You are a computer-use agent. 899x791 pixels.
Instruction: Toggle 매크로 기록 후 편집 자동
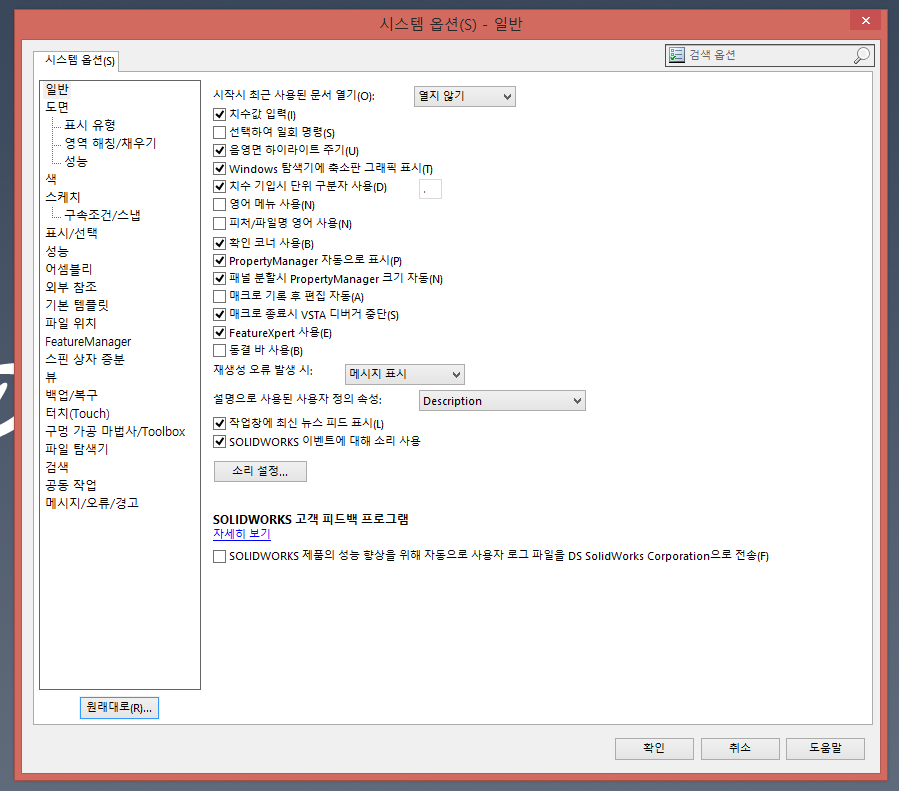pyautogui.click(x=218, y=296)
